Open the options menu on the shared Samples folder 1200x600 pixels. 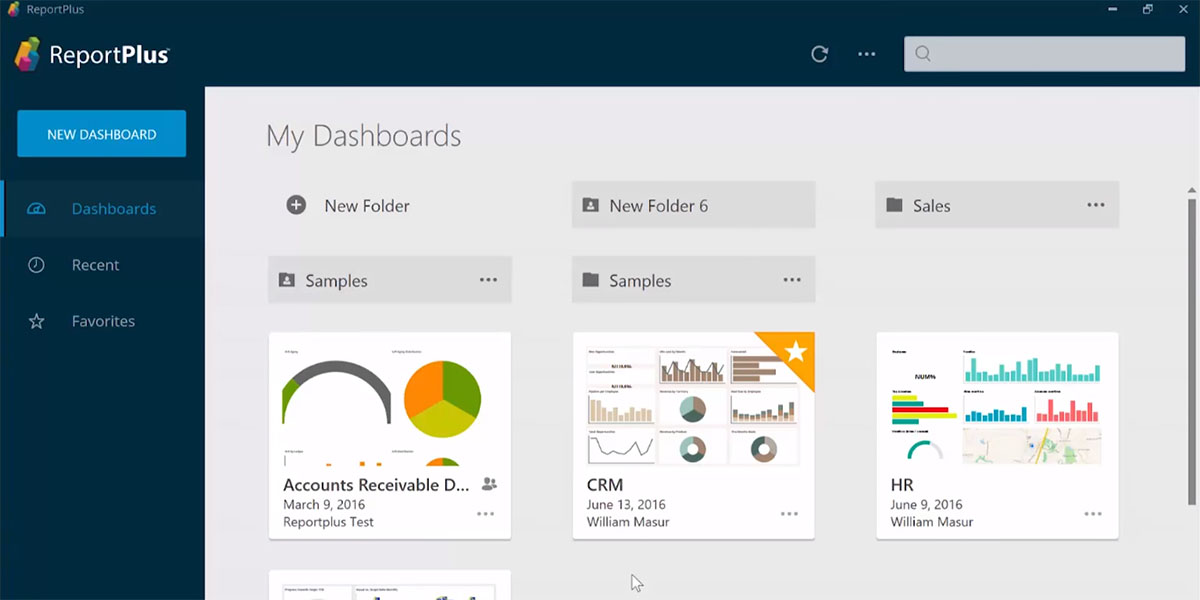(x=488, y=280)
